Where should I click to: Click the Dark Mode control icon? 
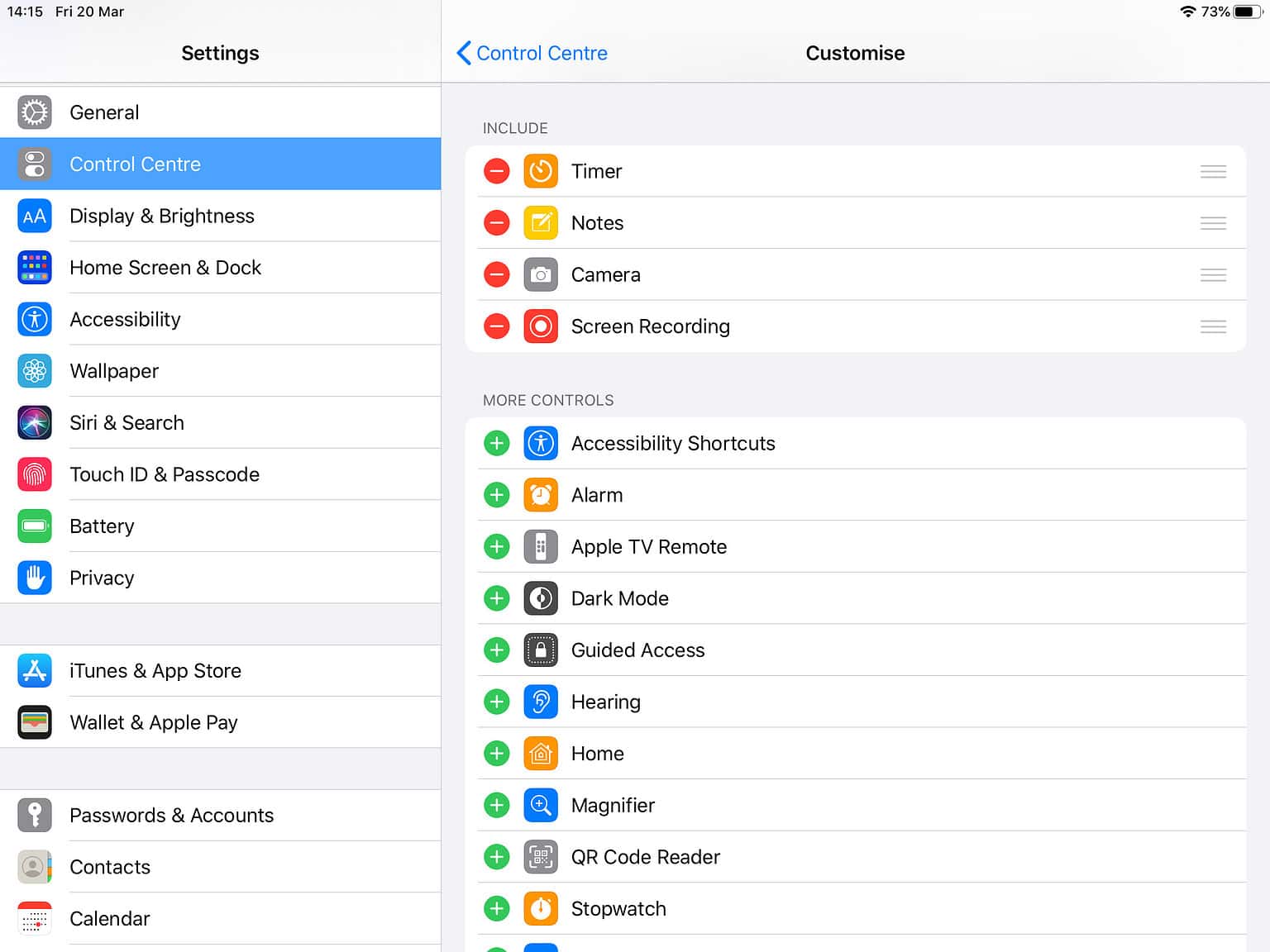click(541, 597)
